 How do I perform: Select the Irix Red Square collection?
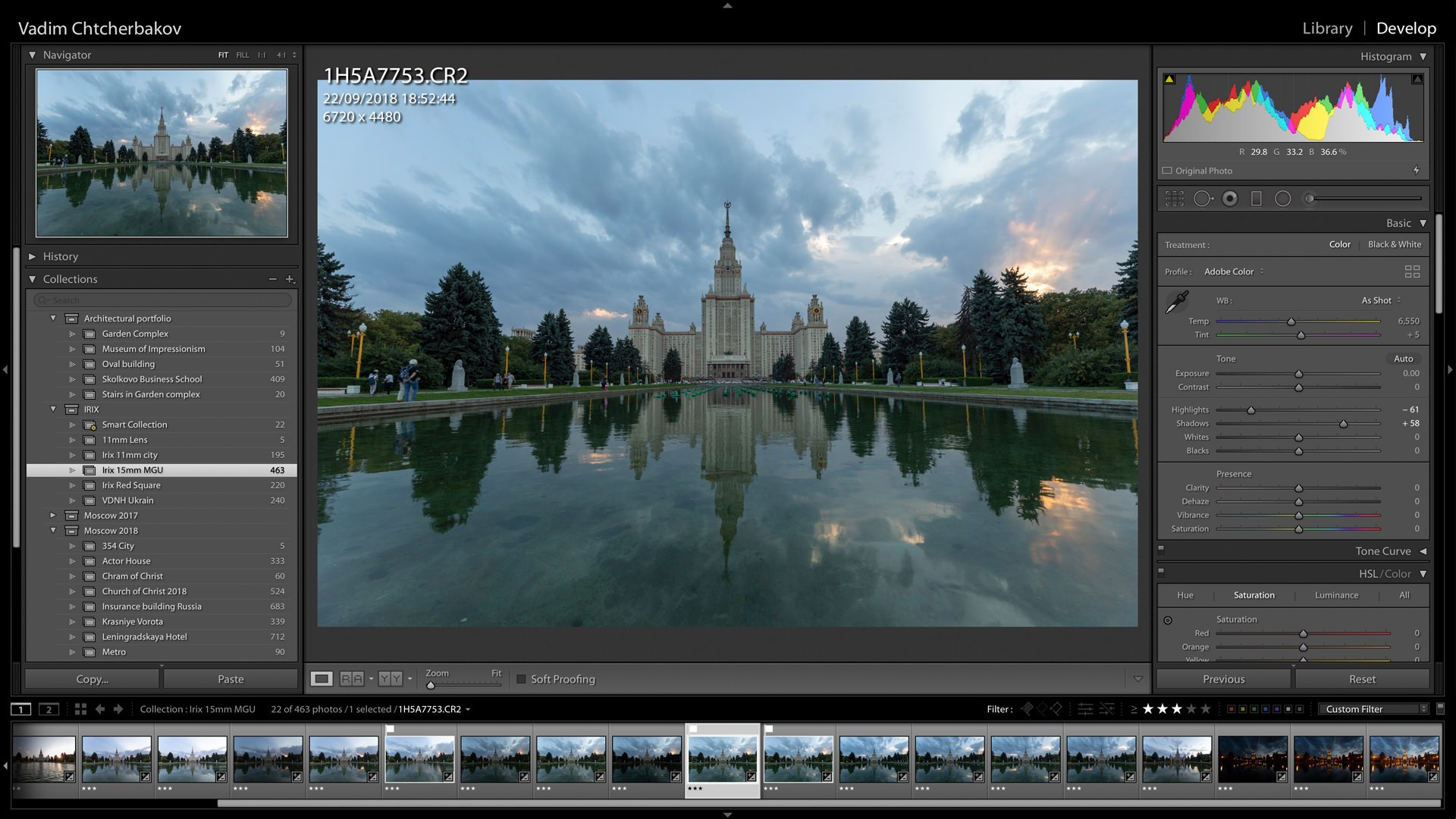coord(131,485)
